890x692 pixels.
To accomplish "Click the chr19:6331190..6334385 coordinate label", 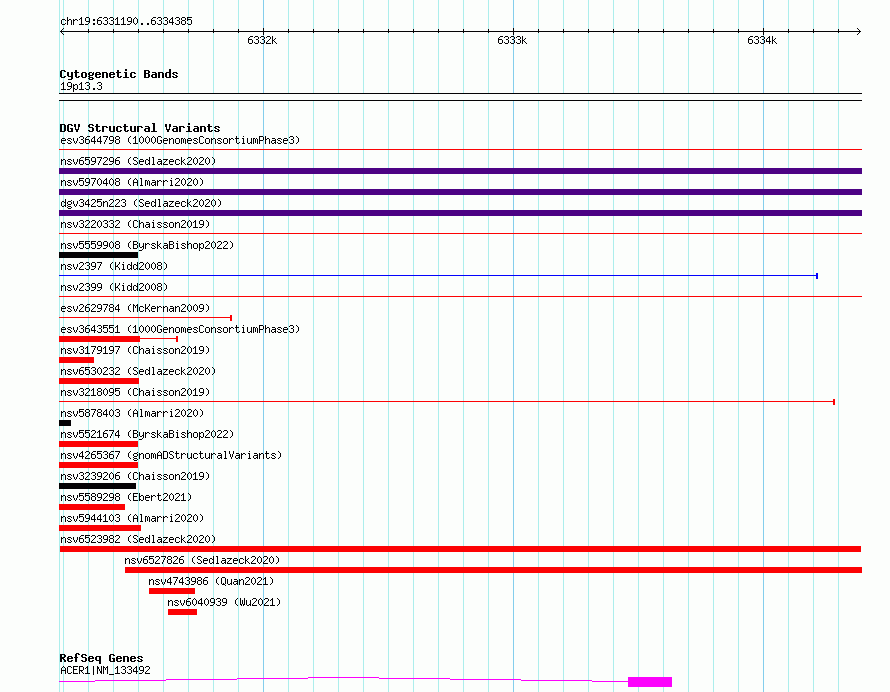I will click(x=126, y=22).
